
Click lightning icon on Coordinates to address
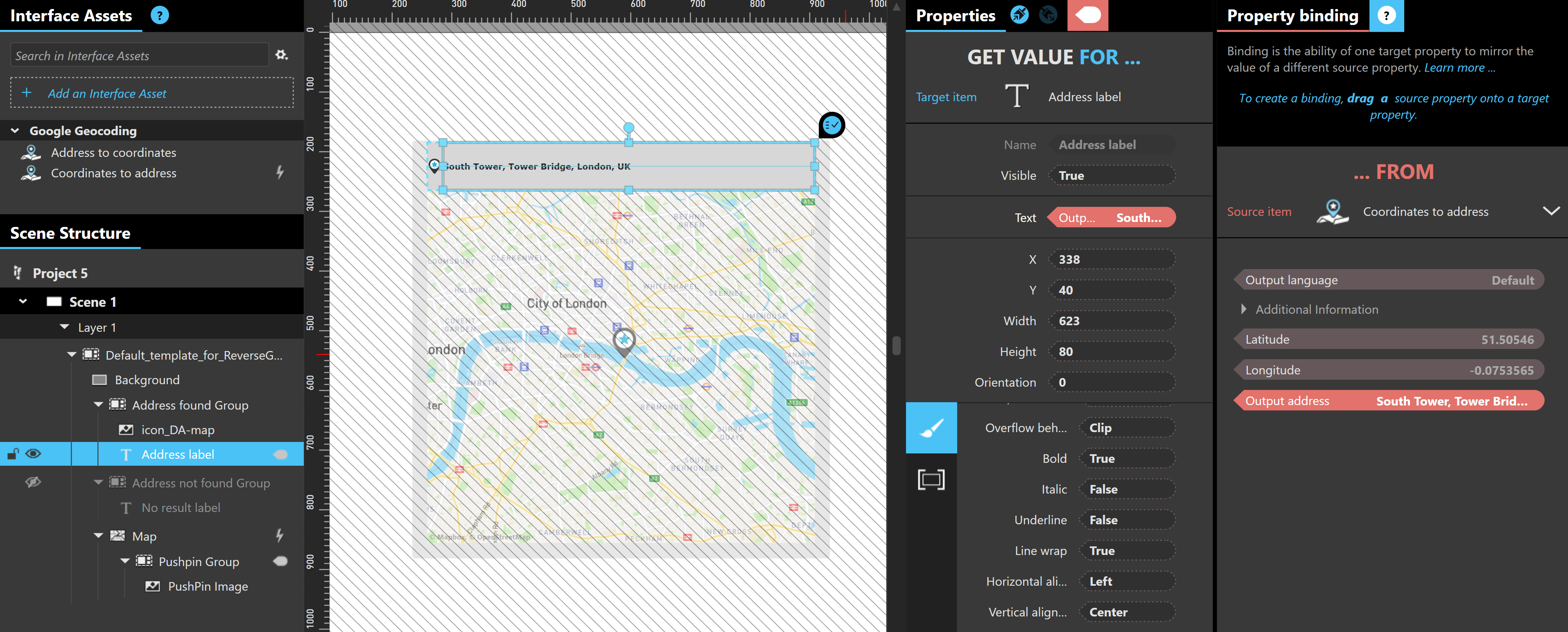pyautogui.click(x=280, y=173)
